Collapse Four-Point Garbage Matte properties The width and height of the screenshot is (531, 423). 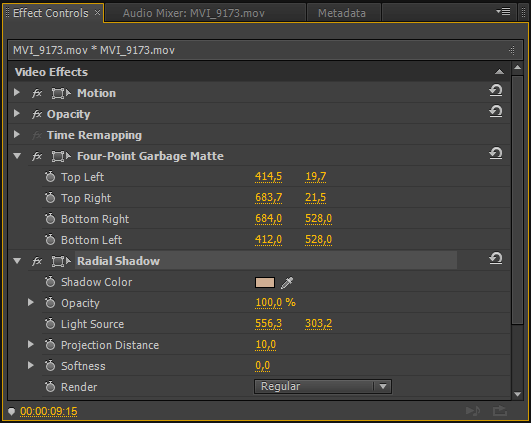(x=17, y=156)
